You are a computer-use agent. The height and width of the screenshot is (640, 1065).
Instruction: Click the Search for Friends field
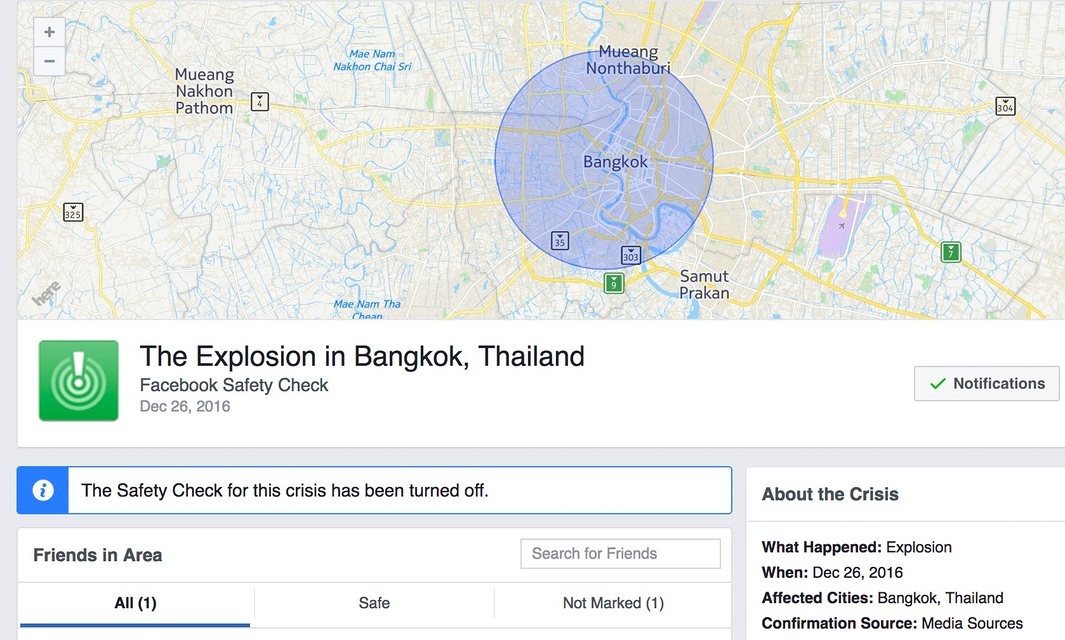click(x=620, y=553)
